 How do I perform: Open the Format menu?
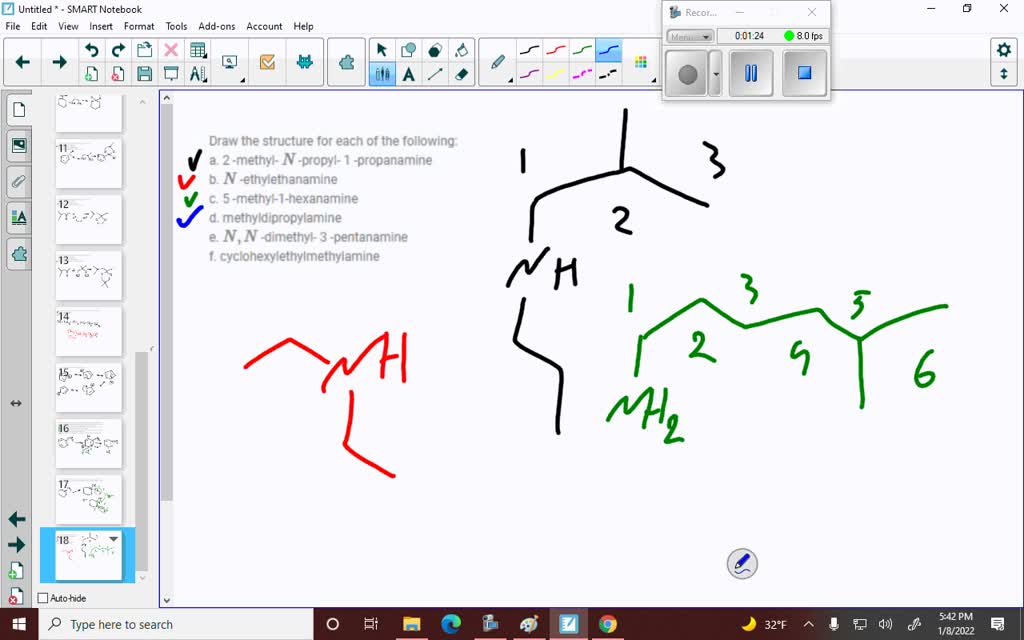pos(139,26)
